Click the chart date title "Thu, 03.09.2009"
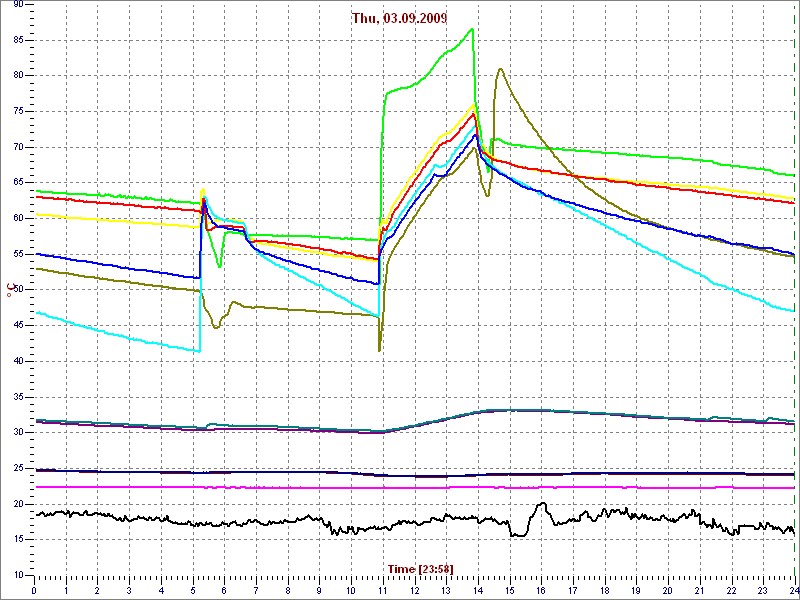Screen dimensions: 800x600 (399, 18)
